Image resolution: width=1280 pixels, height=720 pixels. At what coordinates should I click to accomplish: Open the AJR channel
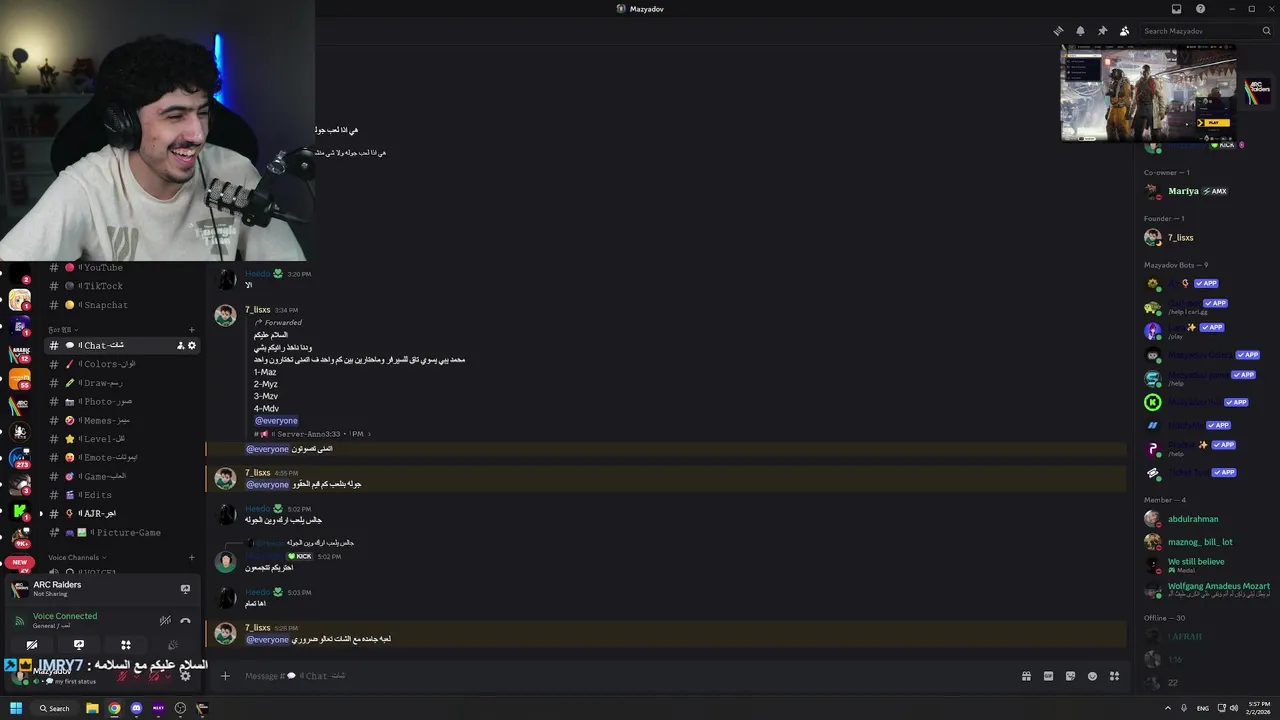click(122, 513)
